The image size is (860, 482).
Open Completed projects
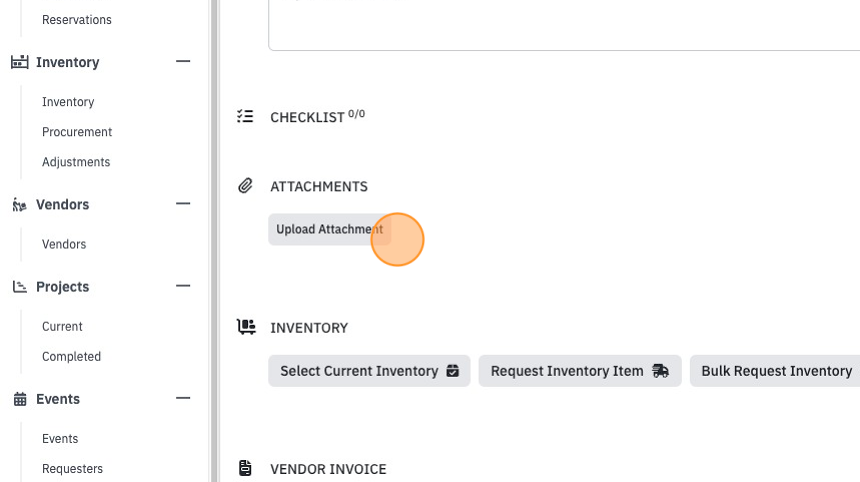[71, 357]
